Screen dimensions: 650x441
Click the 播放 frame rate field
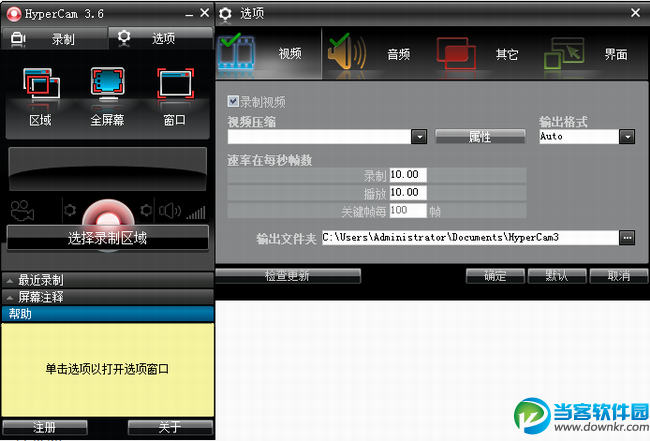pyautogui.click(x=408, y=193)
